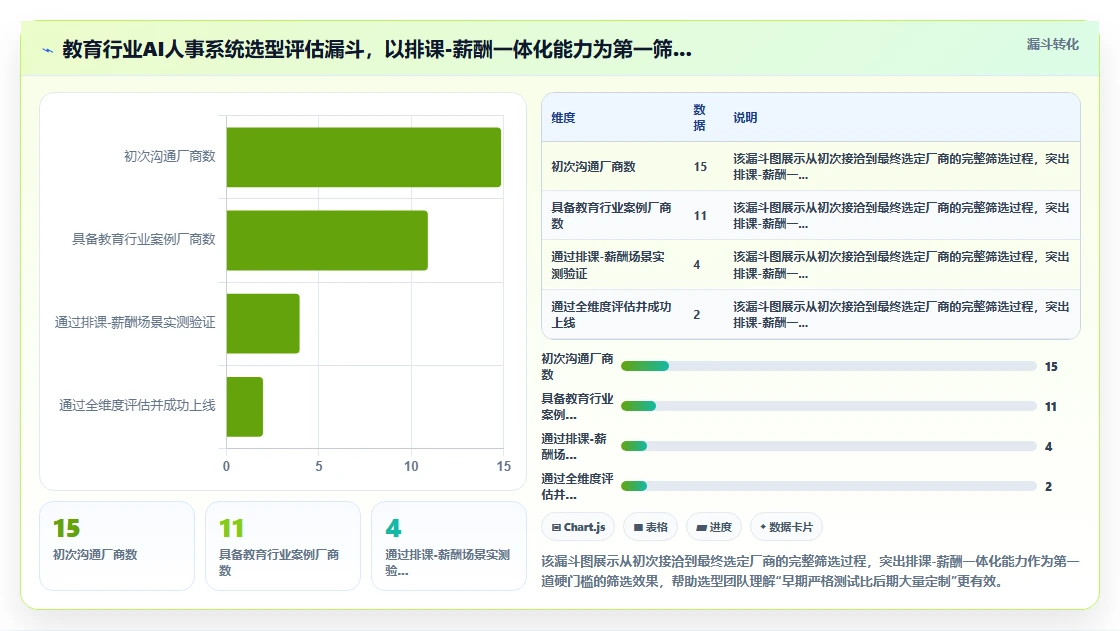Click the 进度 chip

pos(714,527)
